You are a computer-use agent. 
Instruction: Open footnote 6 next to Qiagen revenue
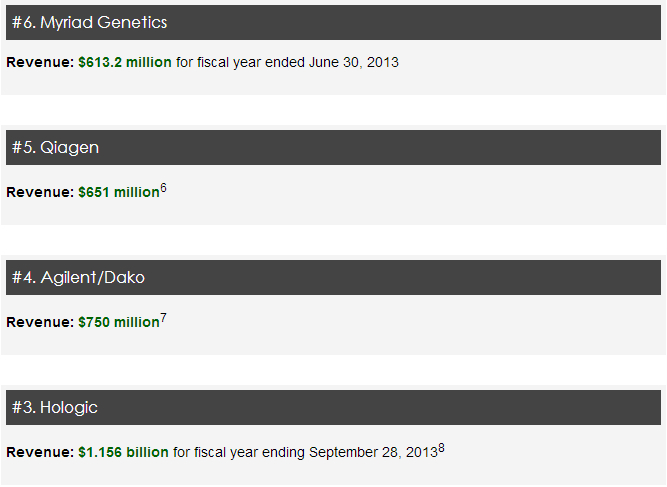163,188
